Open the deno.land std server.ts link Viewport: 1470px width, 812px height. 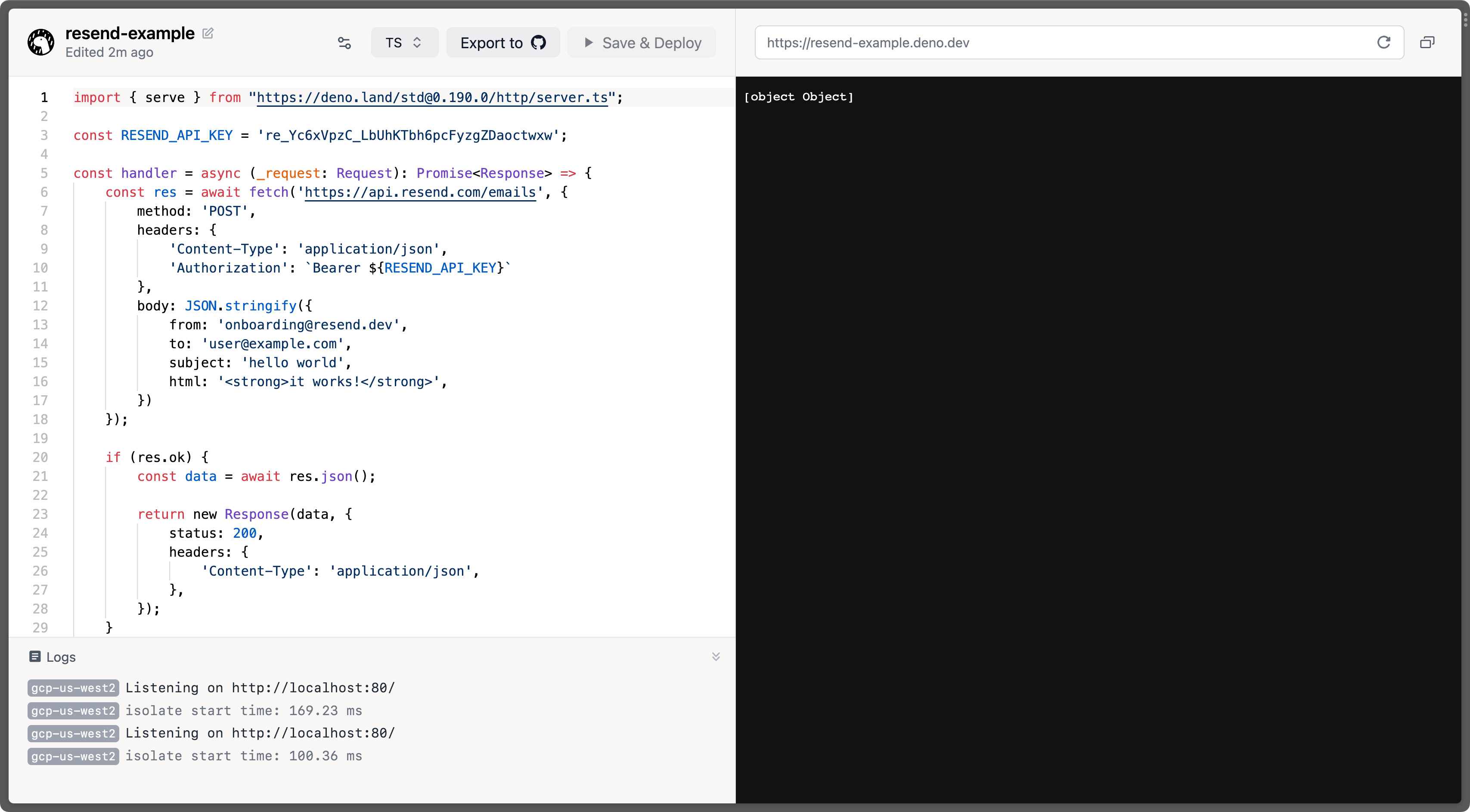pos(432,98)
